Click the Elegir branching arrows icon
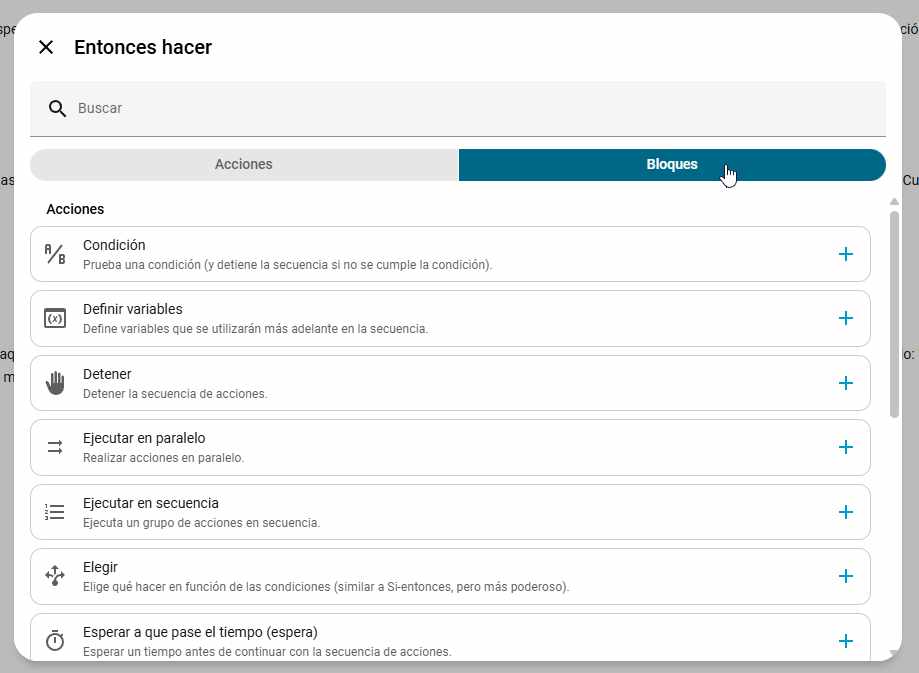The image size is (919, 673). click(x=55, y=576)
